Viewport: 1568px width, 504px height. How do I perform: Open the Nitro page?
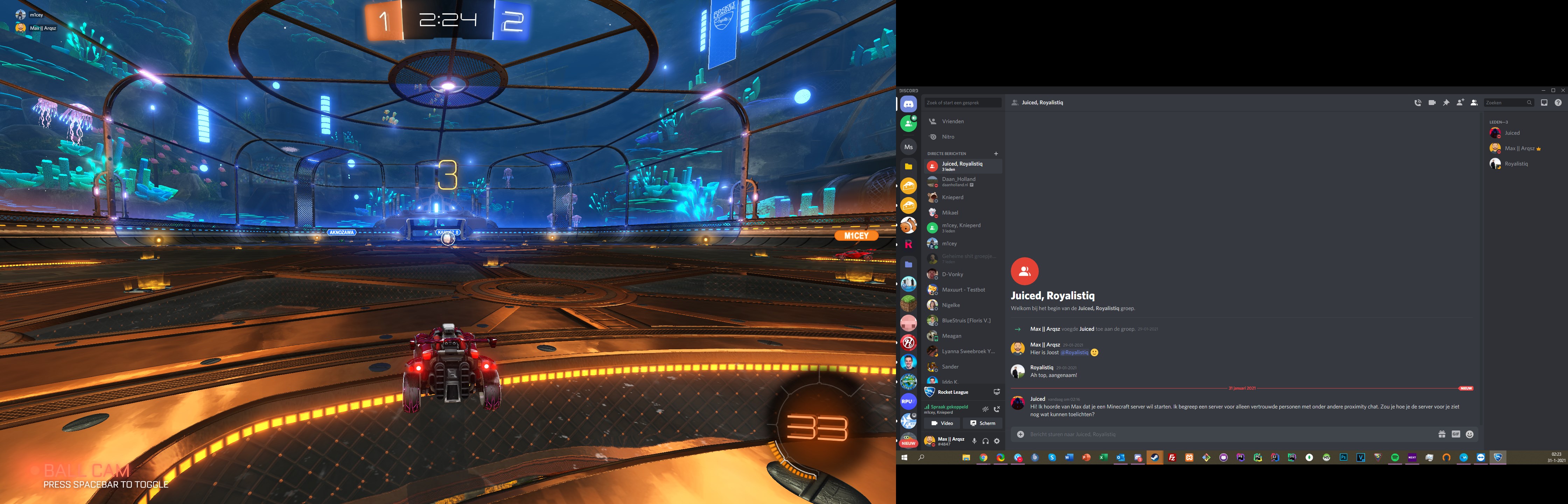pos(948,137)
